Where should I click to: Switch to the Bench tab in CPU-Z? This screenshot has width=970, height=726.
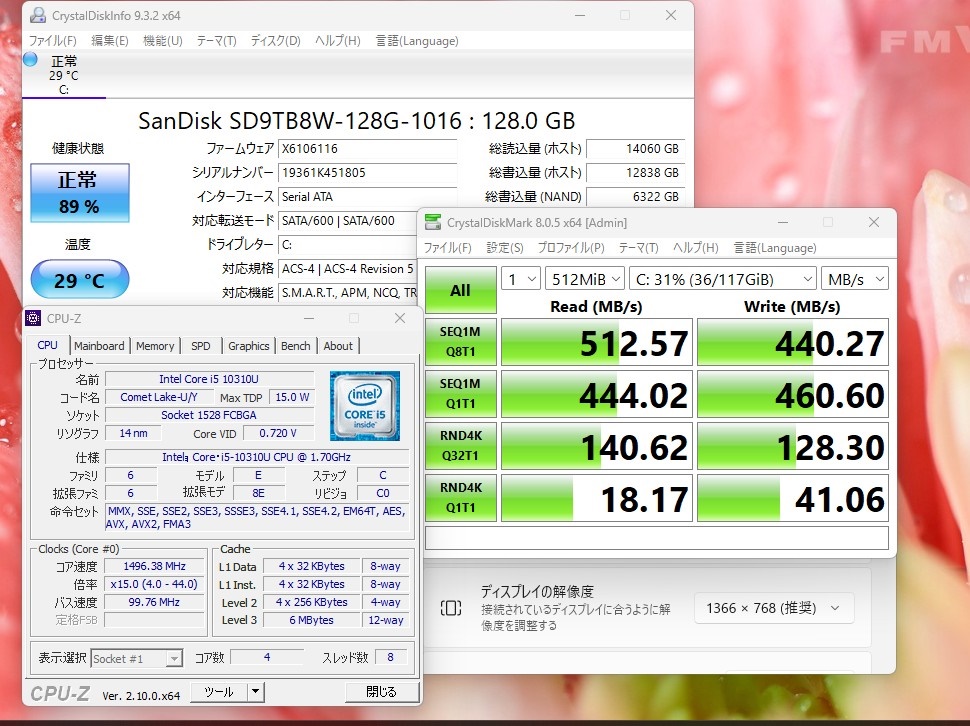[x=296, y=346]
